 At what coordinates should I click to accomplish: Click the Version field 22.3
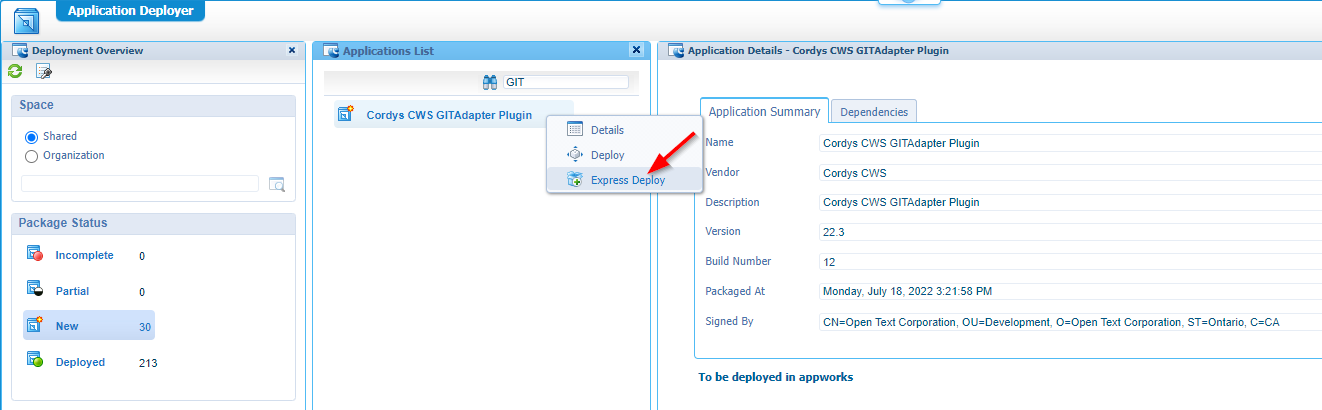[x=1070, y=232]
